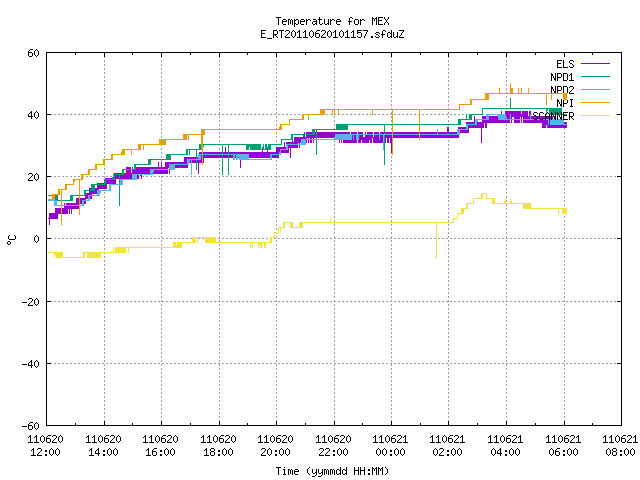Click the orange NPI legend line sample
The height and width of the screenshot is (480, 640).
[595, 102]
